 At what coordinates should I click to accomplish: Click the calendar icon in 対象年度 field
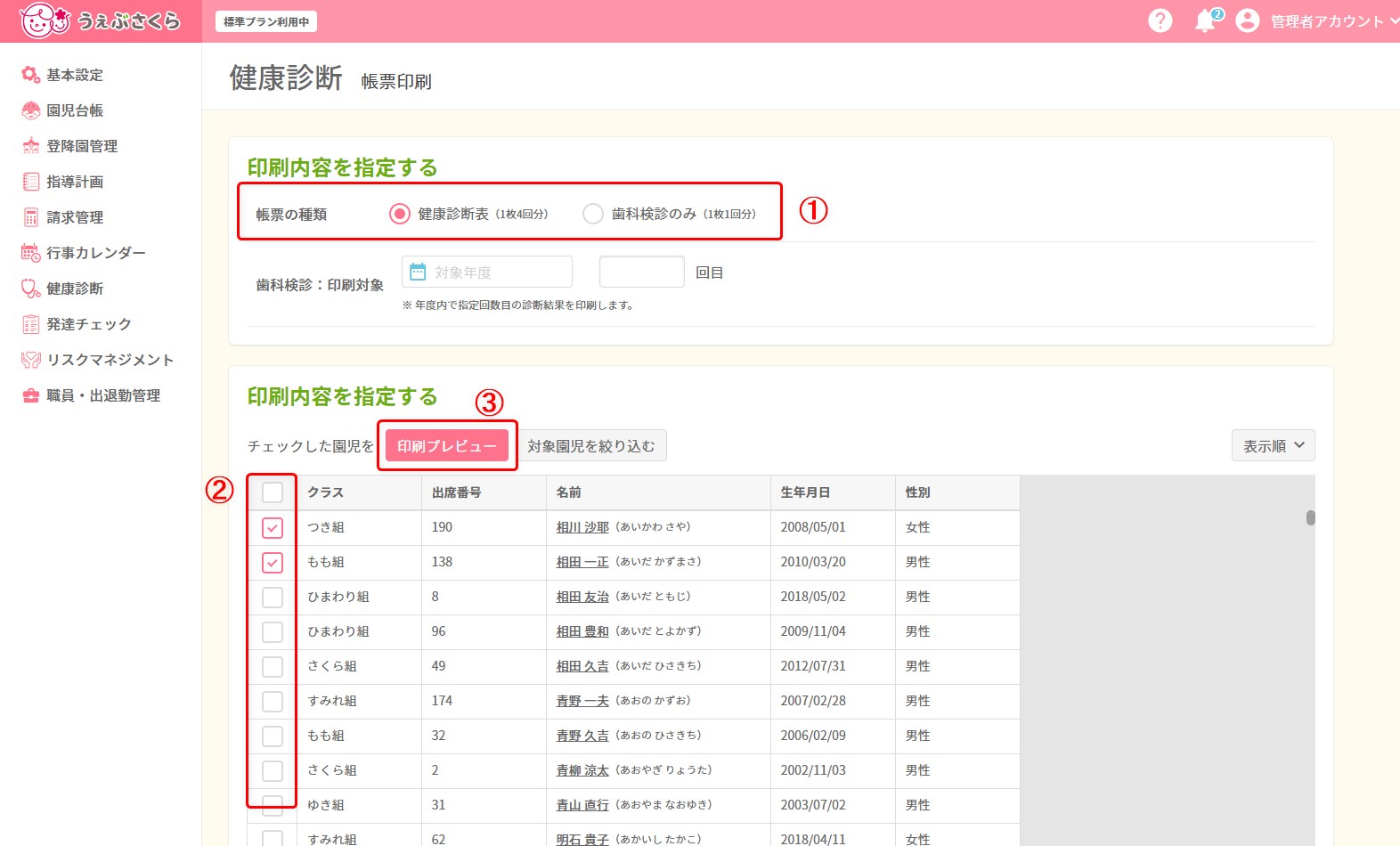click(x=418, y=272)
